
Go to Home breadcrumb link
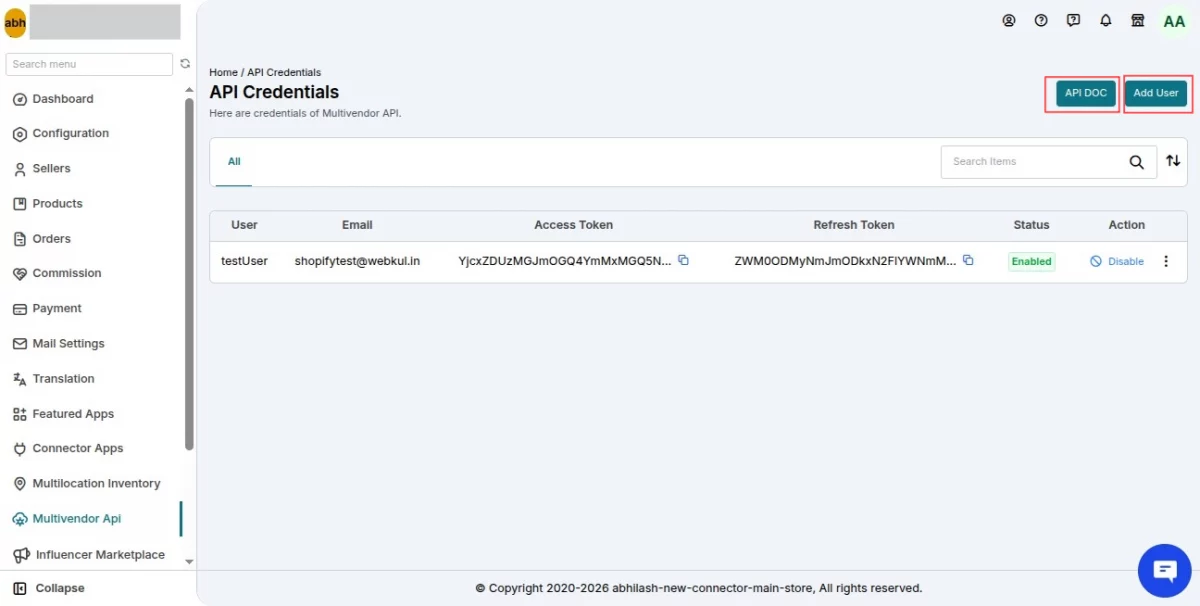coord(223,73)
